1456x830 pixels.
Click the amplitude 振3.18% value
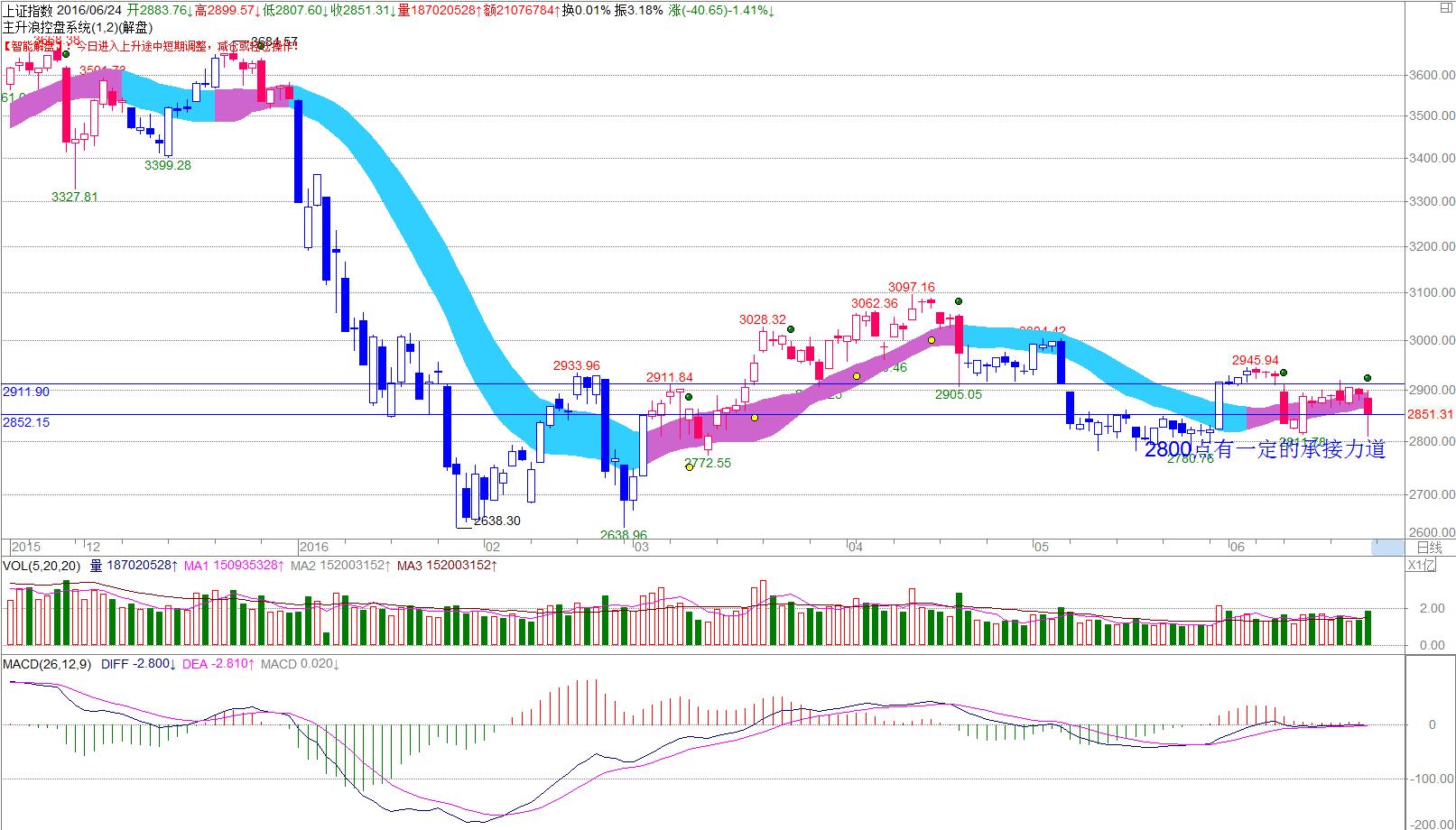point(639,10)
